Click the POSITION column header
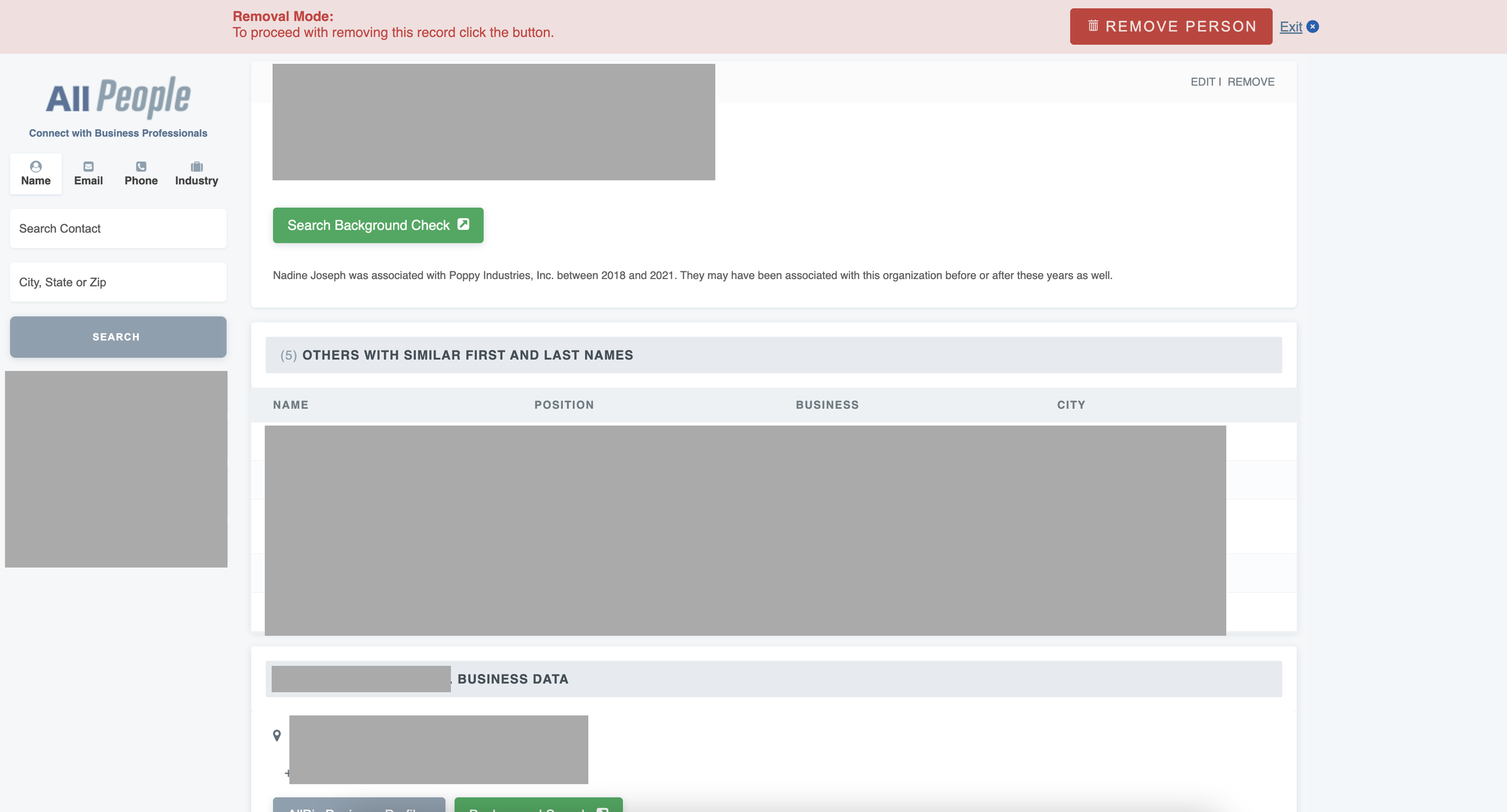This screenshot has width=1507, height=812. click(564, 405)
